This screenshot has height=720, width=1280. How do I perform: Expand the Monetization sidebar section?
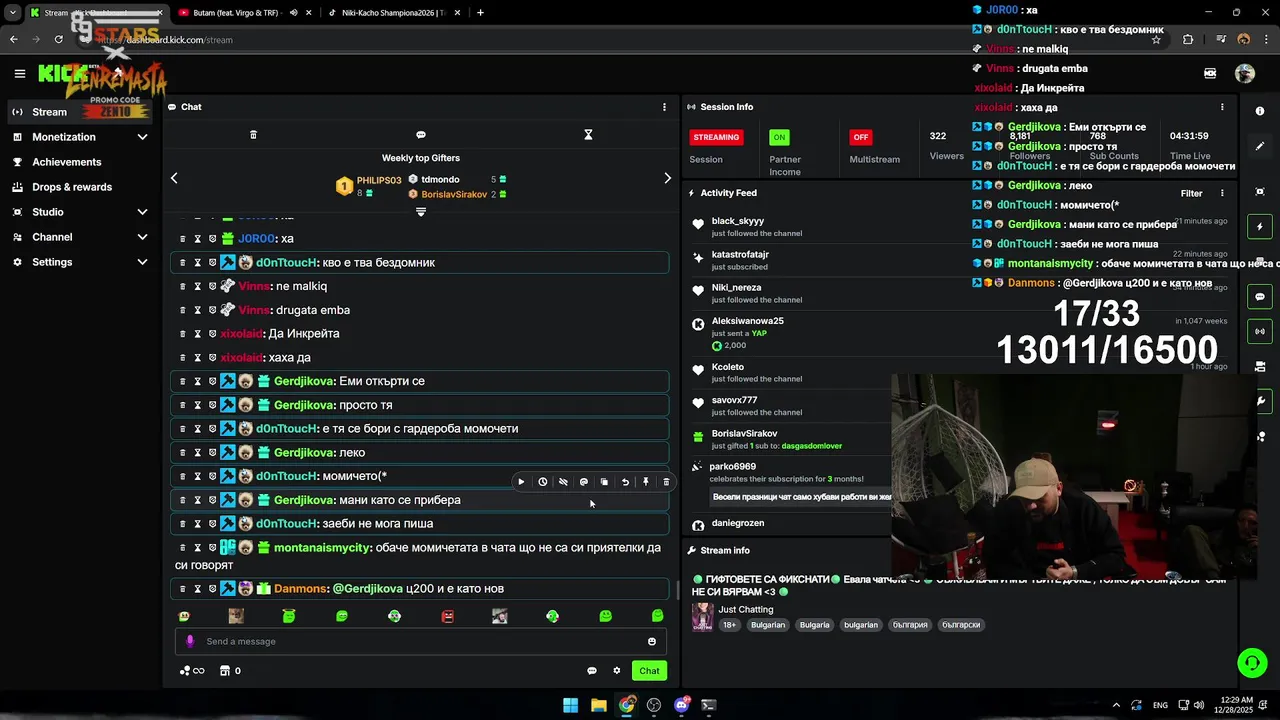click(142, 137)
